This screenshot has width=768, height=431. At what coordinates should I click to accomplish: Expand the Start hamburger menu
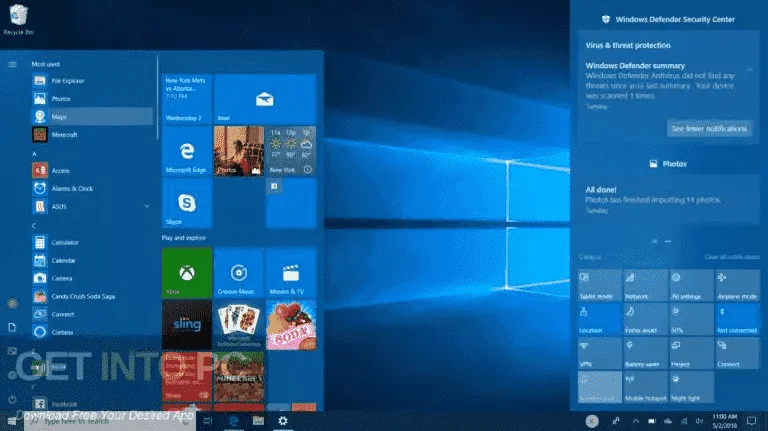click(12, 64)
